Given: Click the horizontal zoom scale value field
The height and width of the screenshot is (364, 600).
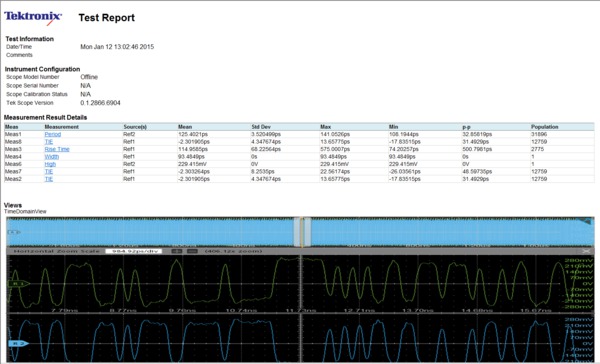Looking at the screenshot, I should pyautogui.click(x=134, y=251).
